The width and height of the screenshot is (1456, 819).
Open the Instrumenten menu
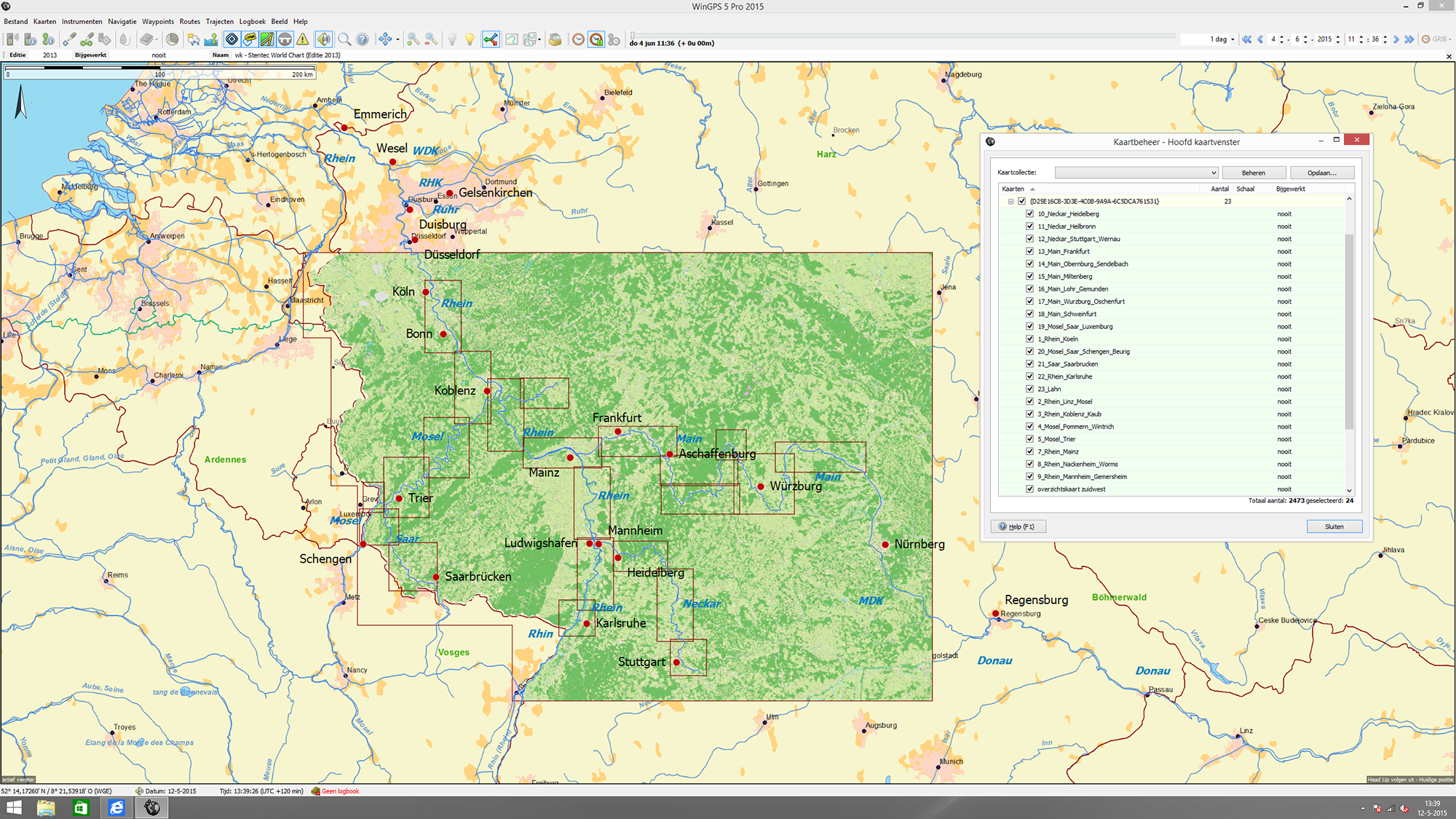coord(82,22)
